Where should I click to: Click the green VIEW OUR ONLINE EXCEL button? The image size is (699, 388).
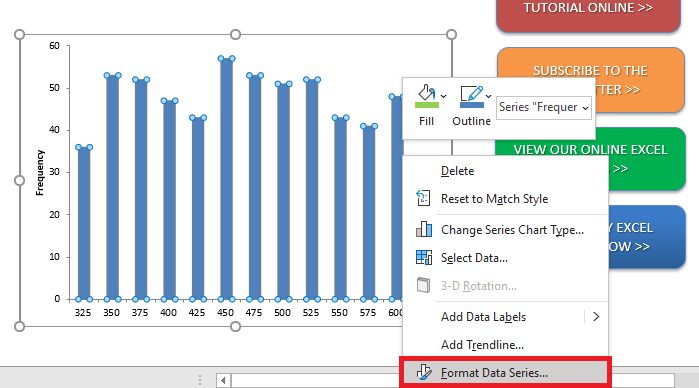(591, 149)
